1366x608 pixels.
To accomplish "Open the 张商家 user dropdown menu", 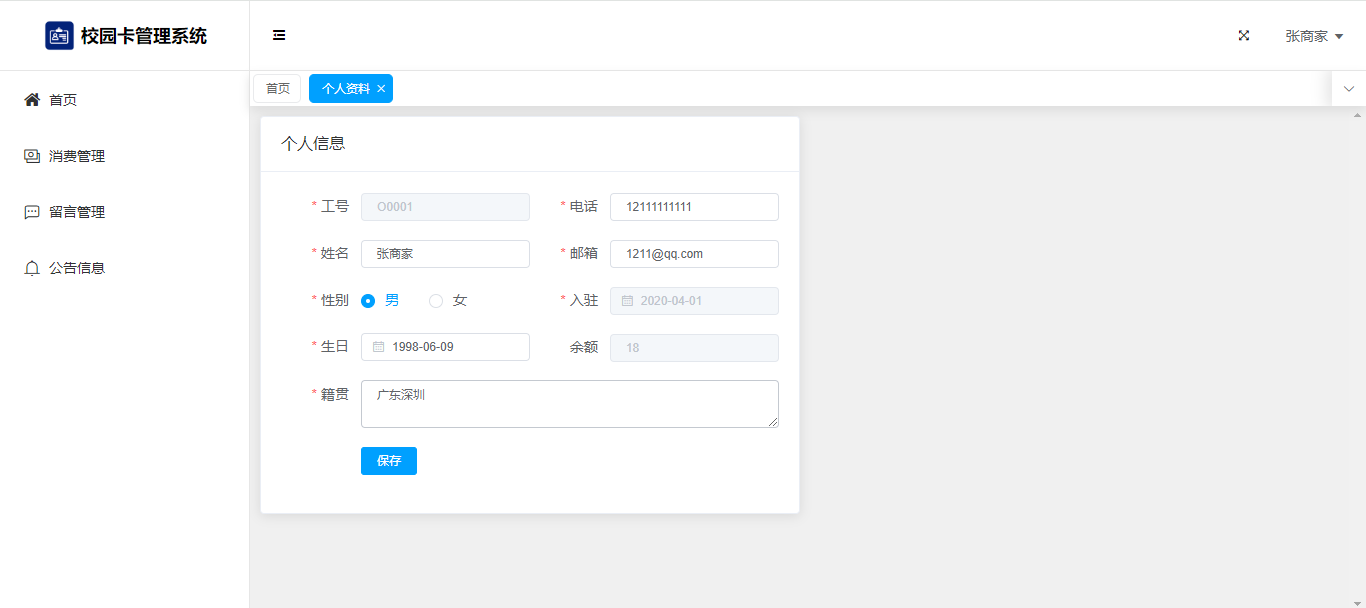I will pyautogui.click(x=1313, y=36).
